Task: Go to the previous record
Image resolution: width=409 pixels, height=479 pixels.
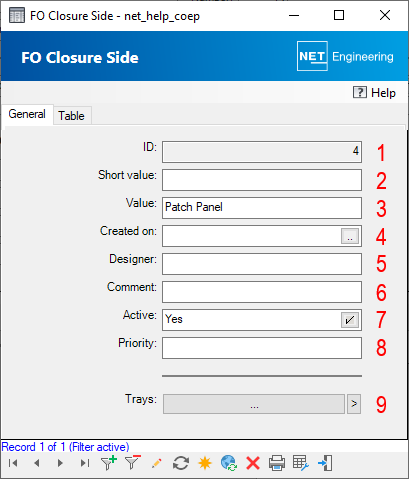Action: pos(37,463)
